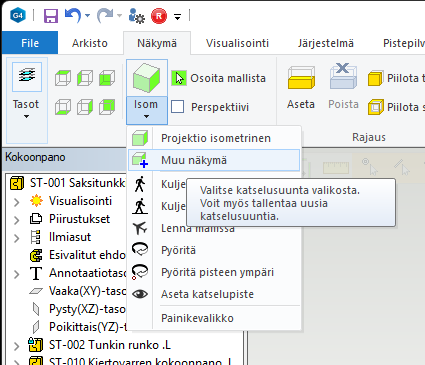Image resolution: width=425 pixels, height=365 pixels.
Task: Expand the Ilmiasut tree node
Action: pos(17,238)
